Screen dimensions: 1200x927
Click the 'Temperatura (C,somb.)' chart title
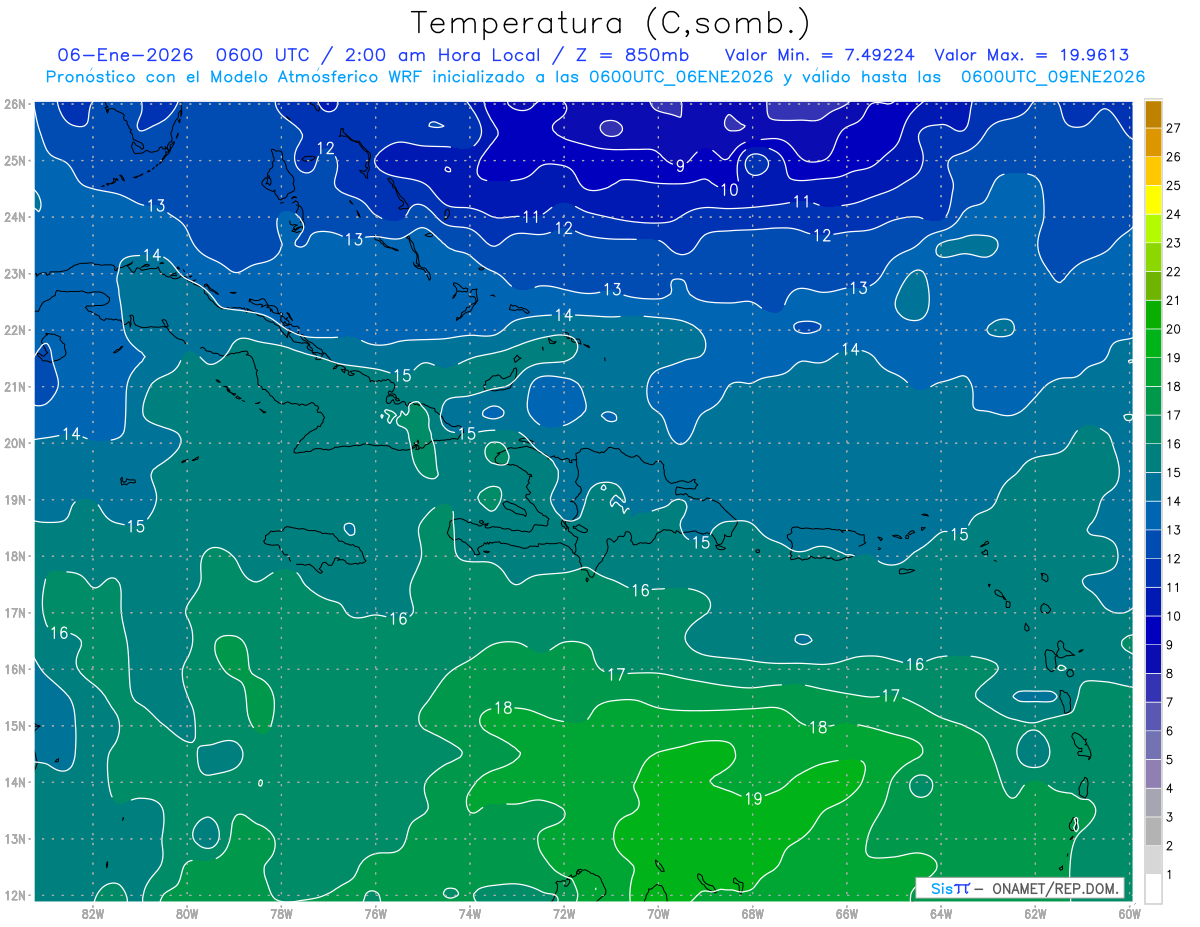610,24
